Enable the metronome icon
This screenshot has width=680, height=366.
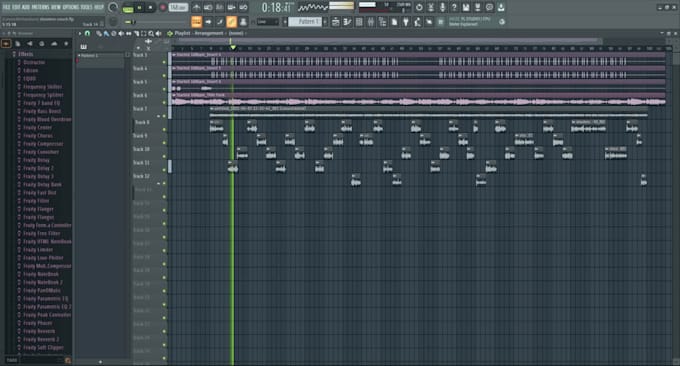pyautogui.click(x=196, y=7)
